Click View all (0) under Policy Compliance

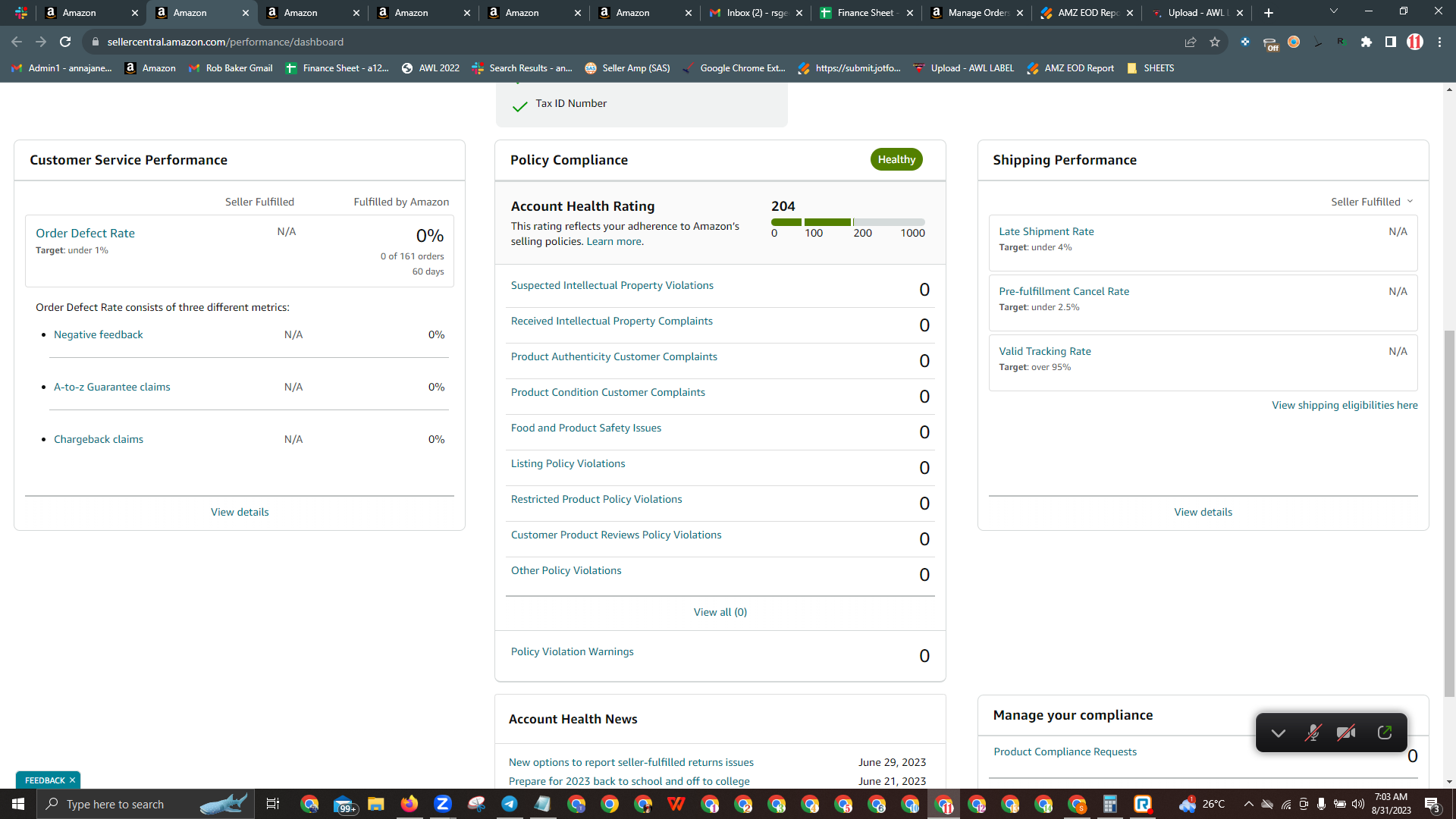click(720, 612)
